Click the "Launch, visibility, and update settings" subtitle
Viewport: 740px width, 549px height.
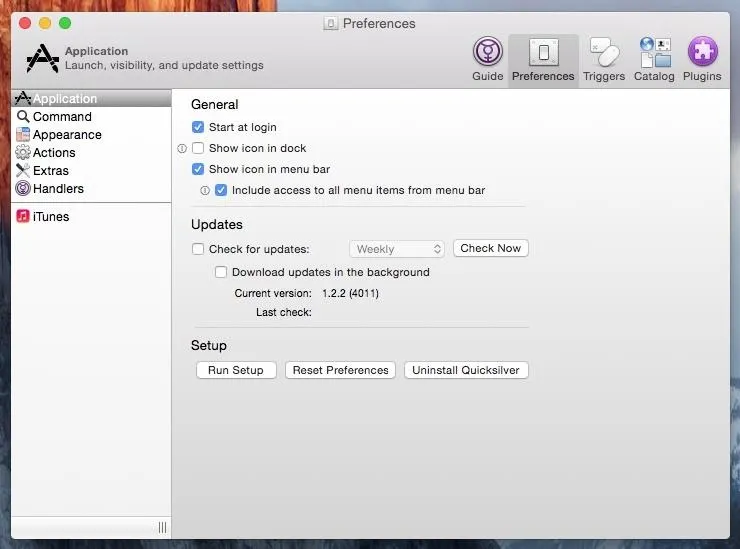point(164,65)
